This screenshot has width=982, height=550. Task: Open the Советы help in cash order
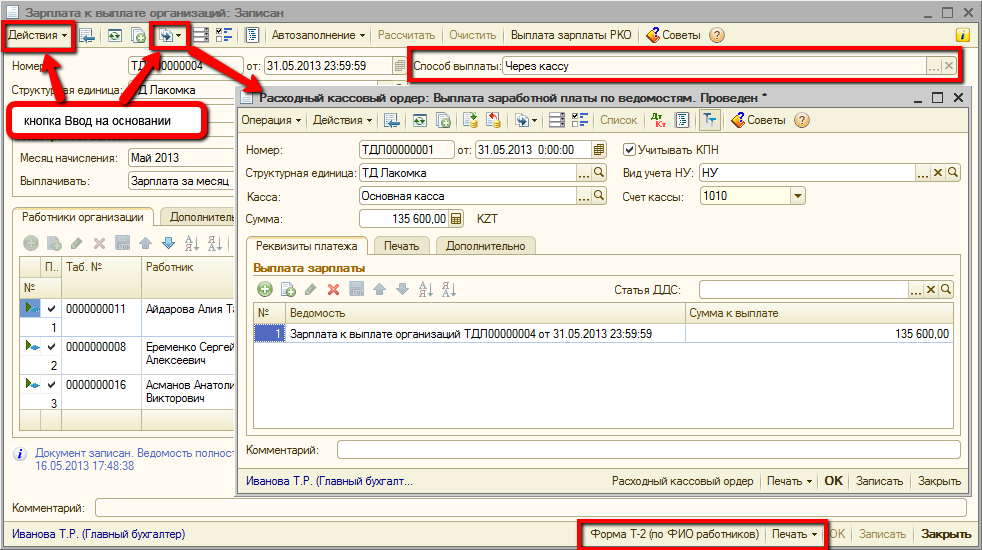[758, 120]
